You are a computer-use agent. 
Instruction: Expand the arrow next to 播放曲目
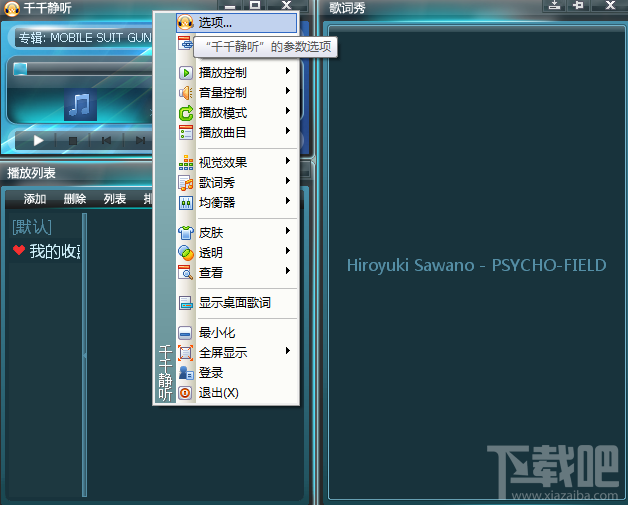tap(288, 131)
